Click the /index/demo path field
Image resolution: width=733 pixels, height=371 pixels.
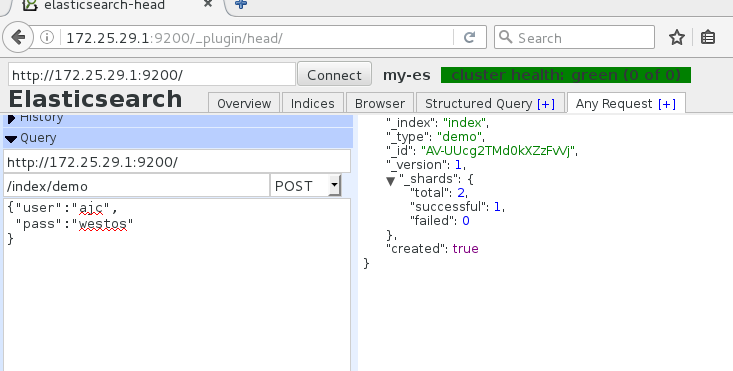point(137,186)
